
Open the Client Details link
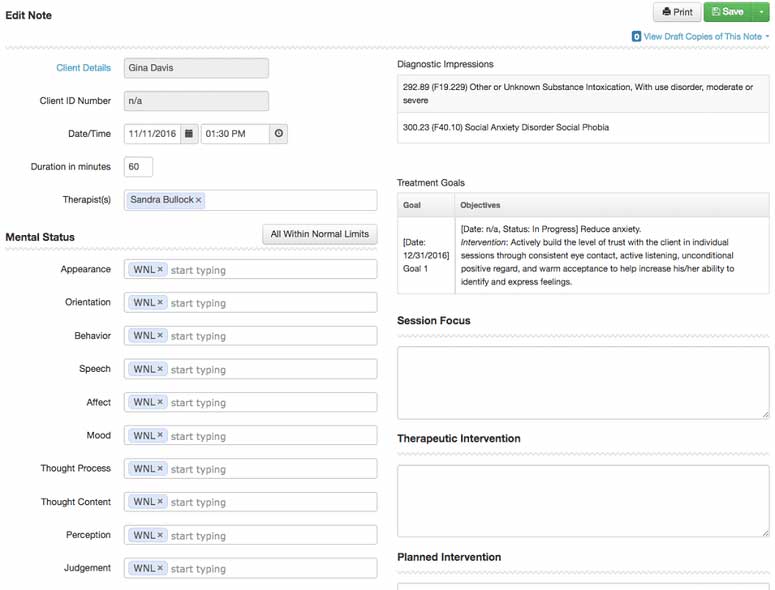84,68
